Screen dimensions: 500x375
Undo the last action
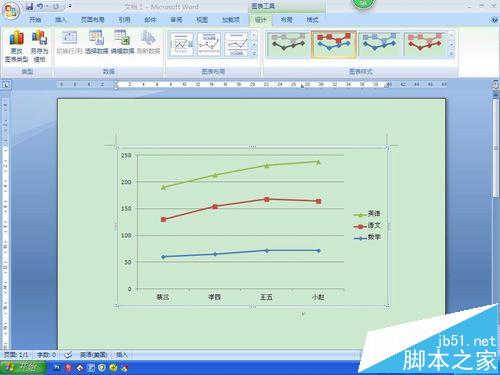pyautogui.click(x=40, y=6)
